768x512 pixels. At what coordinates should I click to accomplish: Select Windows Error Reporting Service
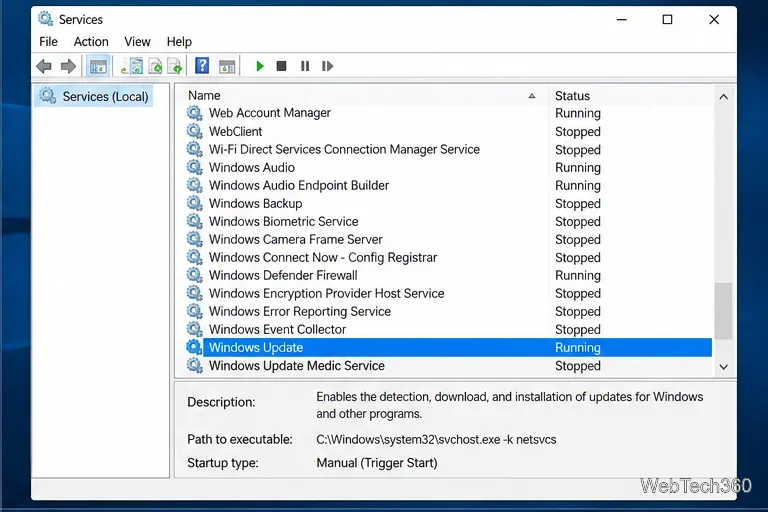tap(300, 311)
